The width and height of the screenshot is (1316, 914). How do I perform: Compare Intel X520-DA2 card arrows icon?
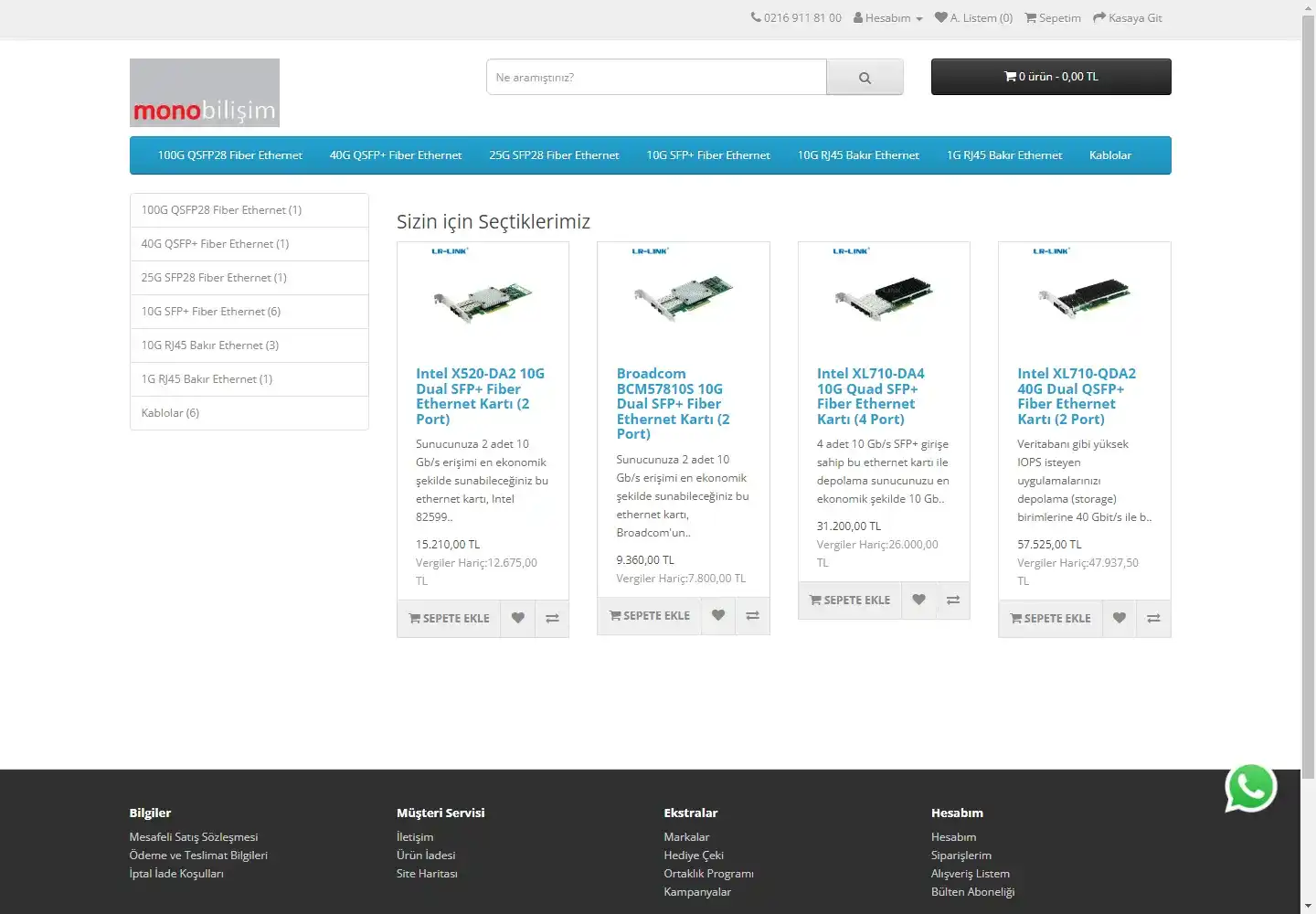552,619
